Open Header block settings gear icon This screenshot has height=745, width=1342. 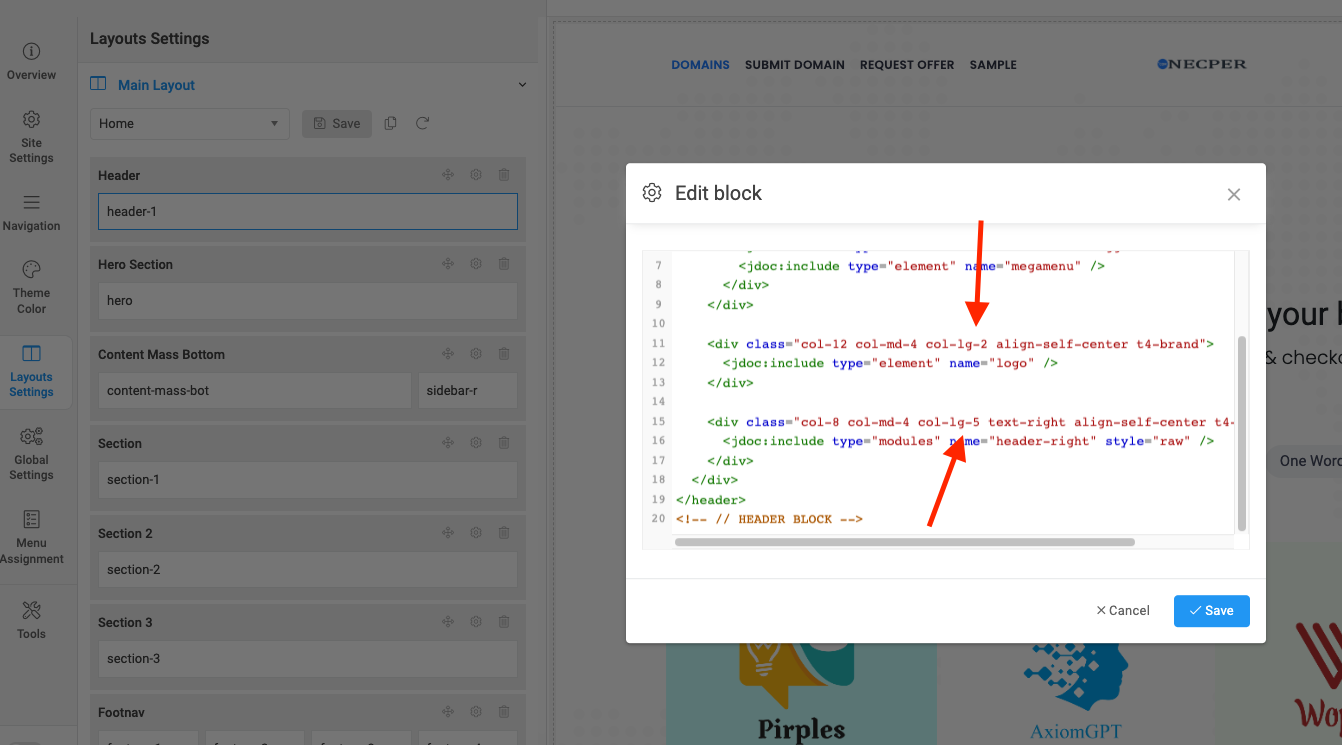(476, 175)
